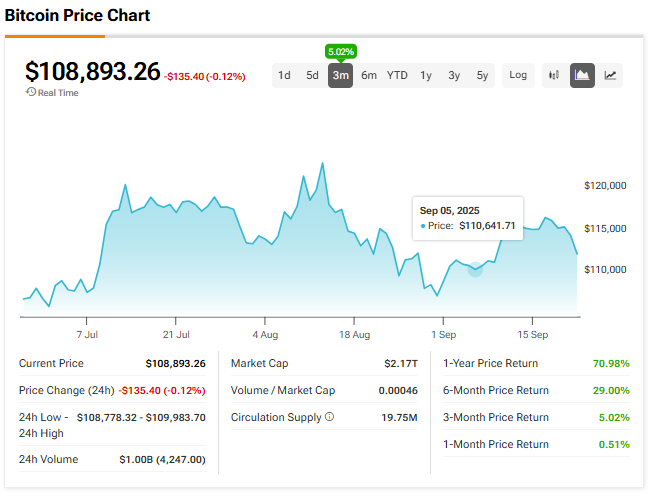Select the area chart type icon
660x503 pixels.
pyautogui.click(x=582, y=75)
